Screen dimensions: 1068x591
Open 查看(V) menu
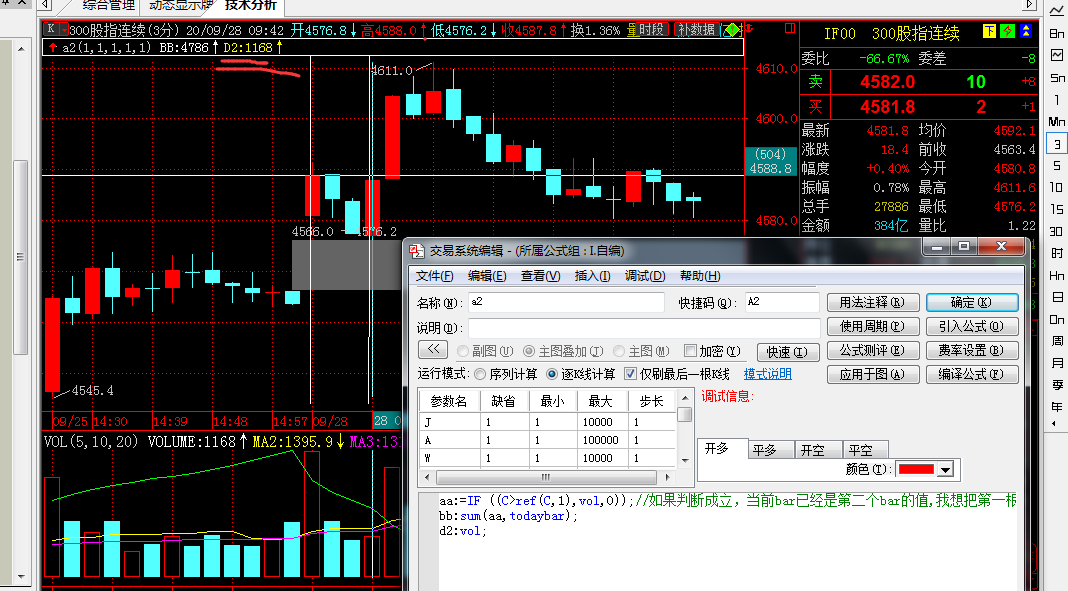(540, 276)
